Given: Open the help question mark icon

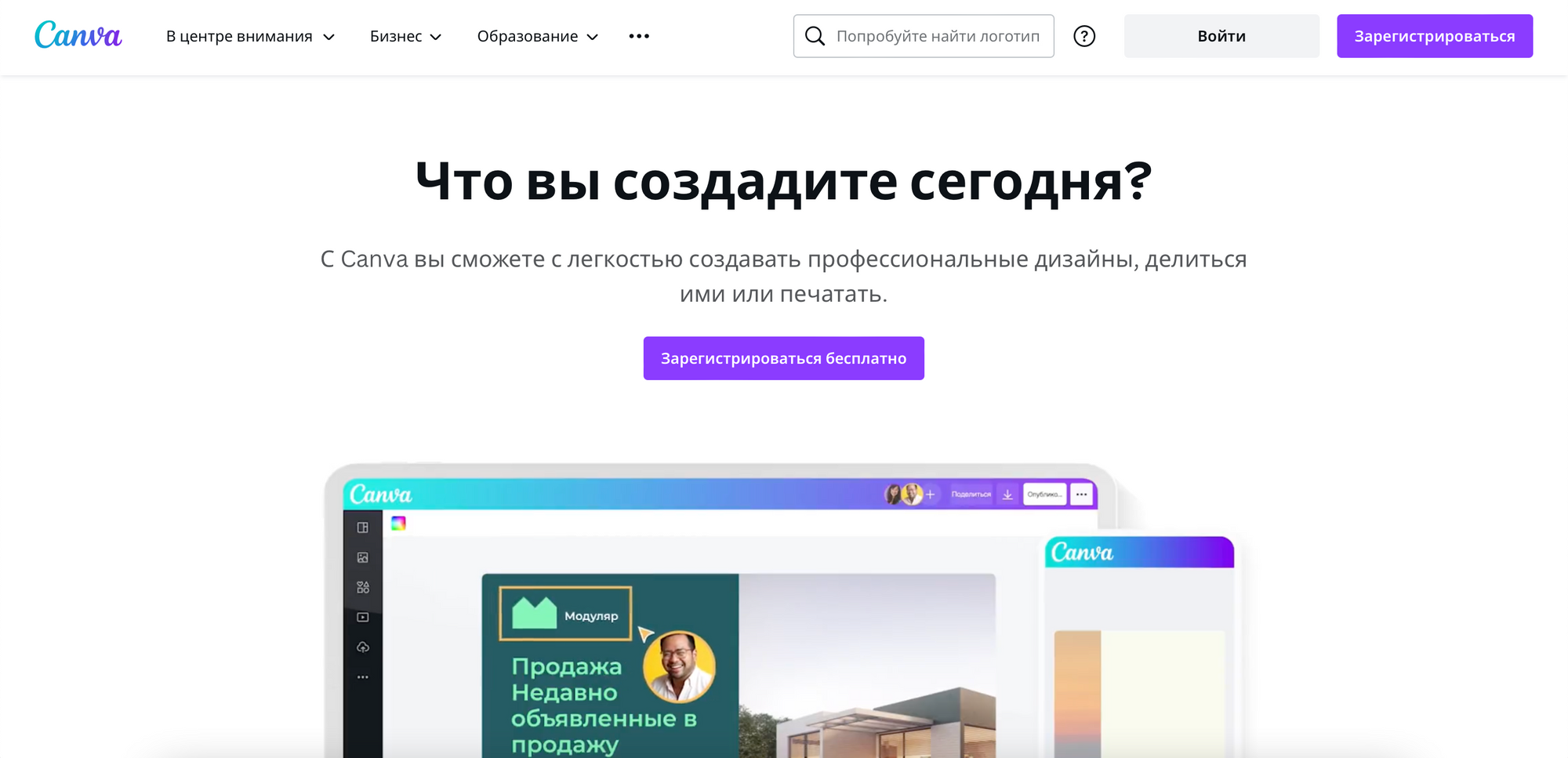Looking at the screenshot, I should pos(1084,36).
